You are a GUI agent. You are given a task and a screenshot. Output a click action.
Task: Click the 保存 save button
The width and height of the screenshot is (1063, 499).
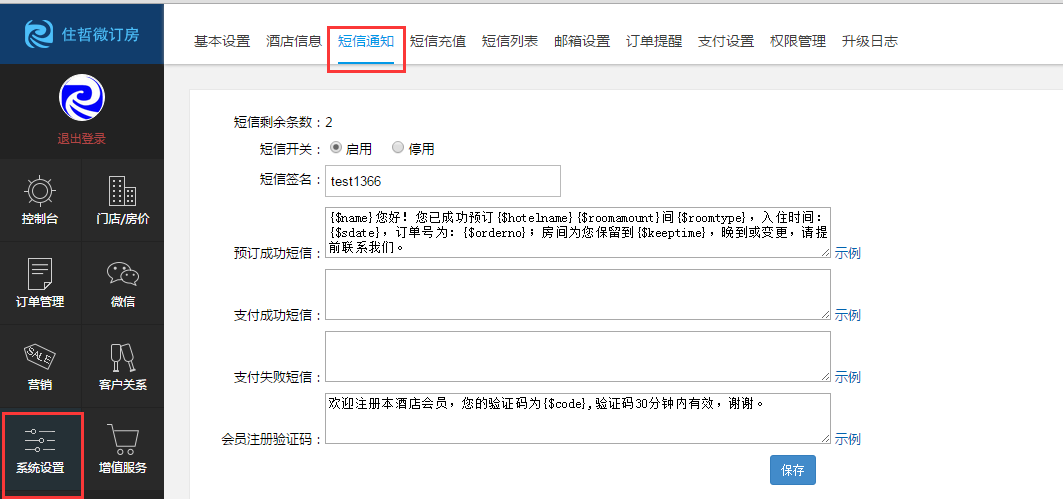(793, 469)
